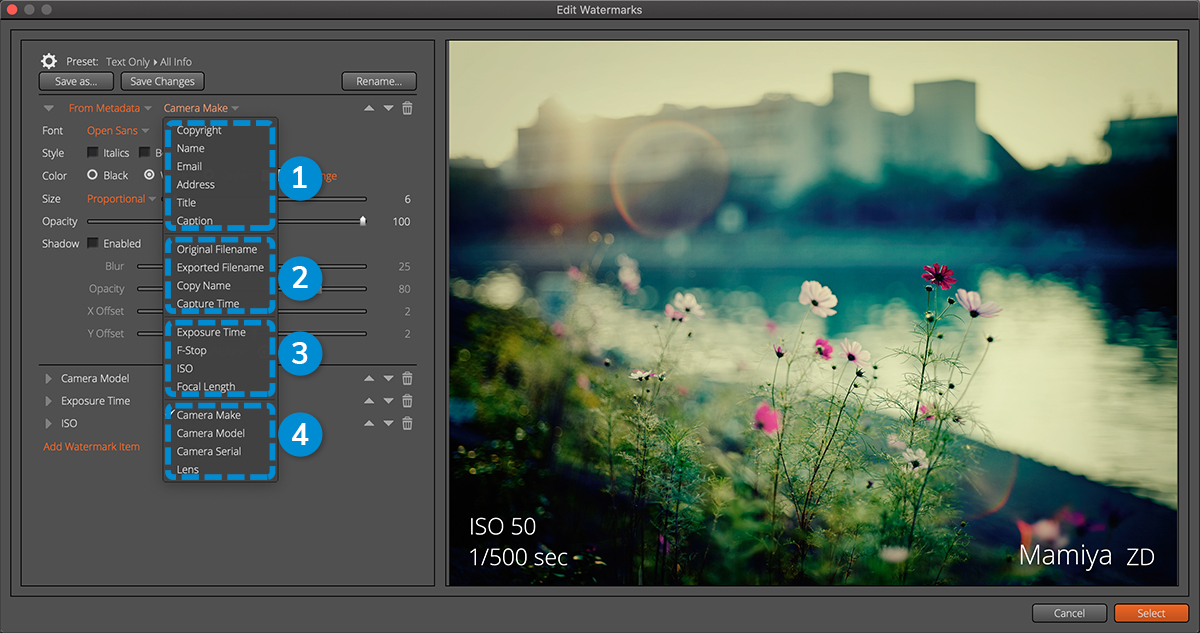
Task: Click the Opacity slider handle
Action: pyautogui.click(x=363, y=221)
